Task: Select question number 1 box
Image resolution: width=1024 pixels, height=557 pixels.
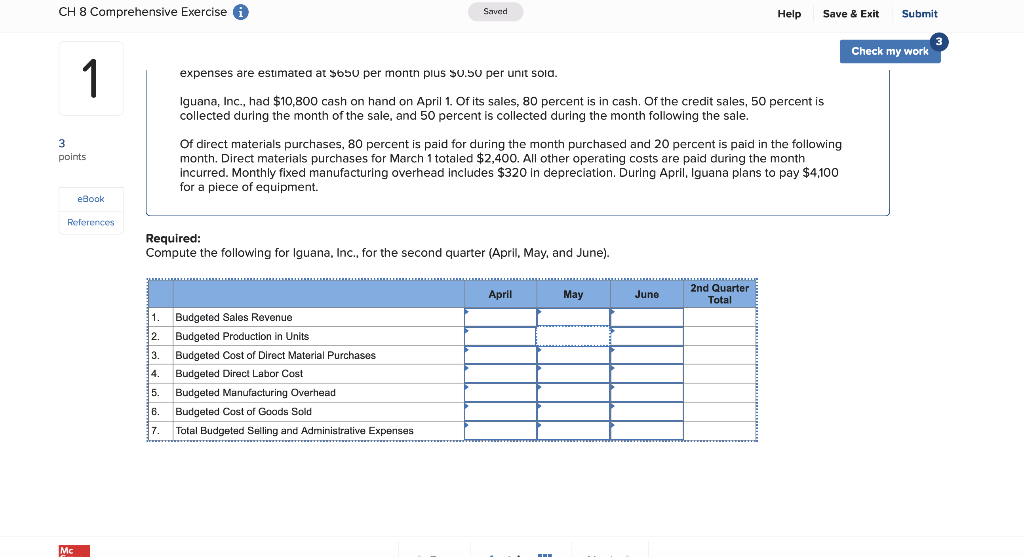Action: (x=91, y=78)
